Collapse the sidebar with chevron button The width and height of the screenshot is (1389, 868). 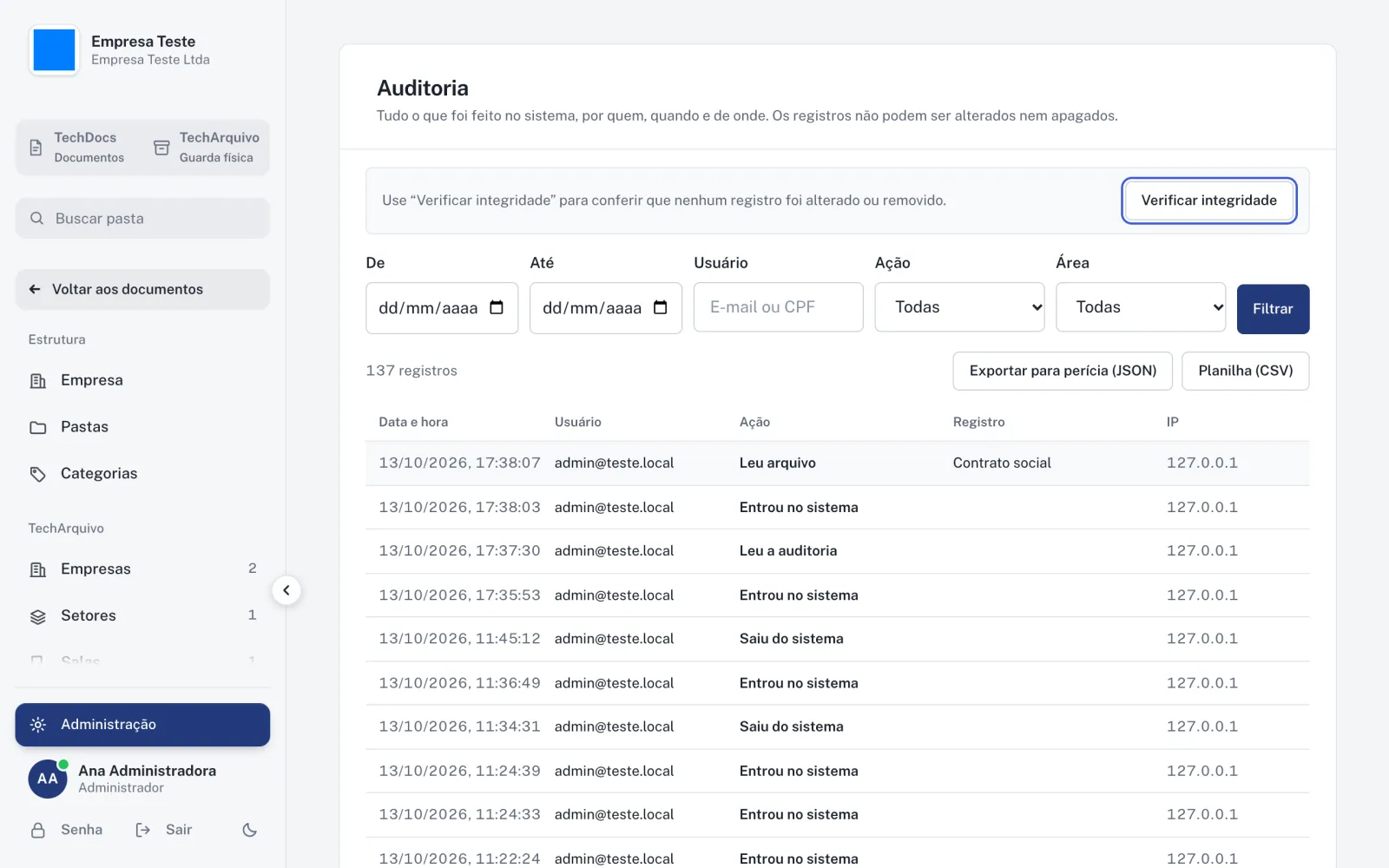tap(286, 590)
